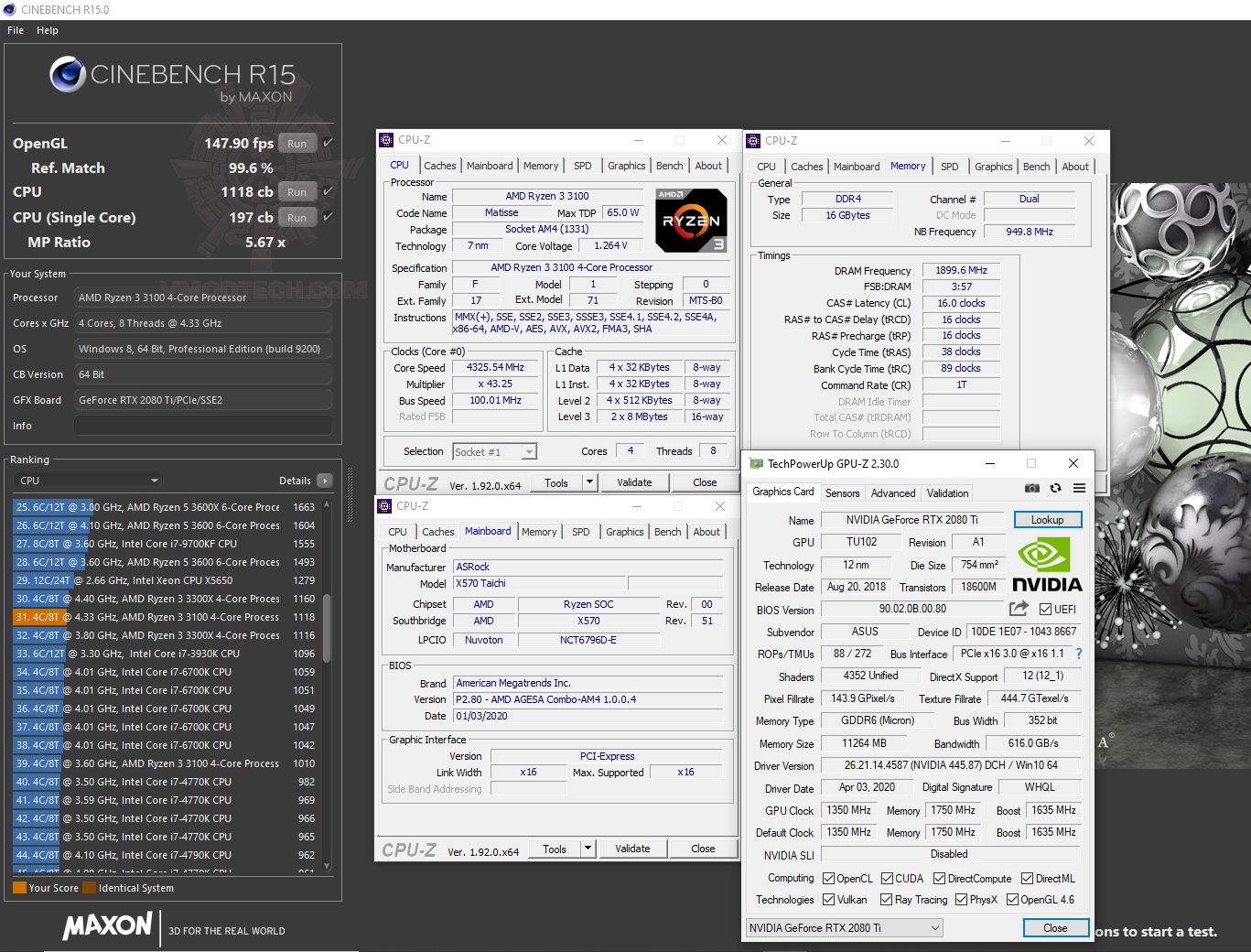Open GPU-Z hamburger menu icon
The width and height of the screenshot is (1251, 952).
(x=1079, y=489)
